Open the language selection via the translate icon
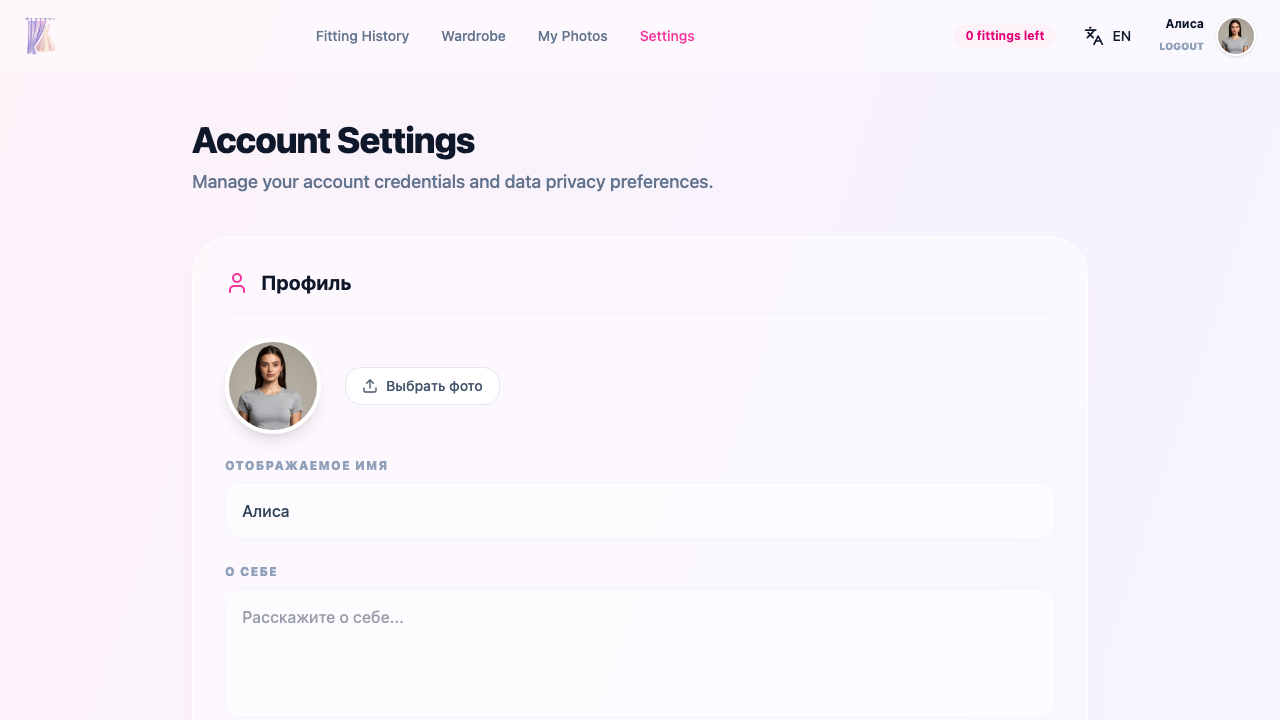The width and height of the screenshot is (1280, 720). pos(1093,35)
